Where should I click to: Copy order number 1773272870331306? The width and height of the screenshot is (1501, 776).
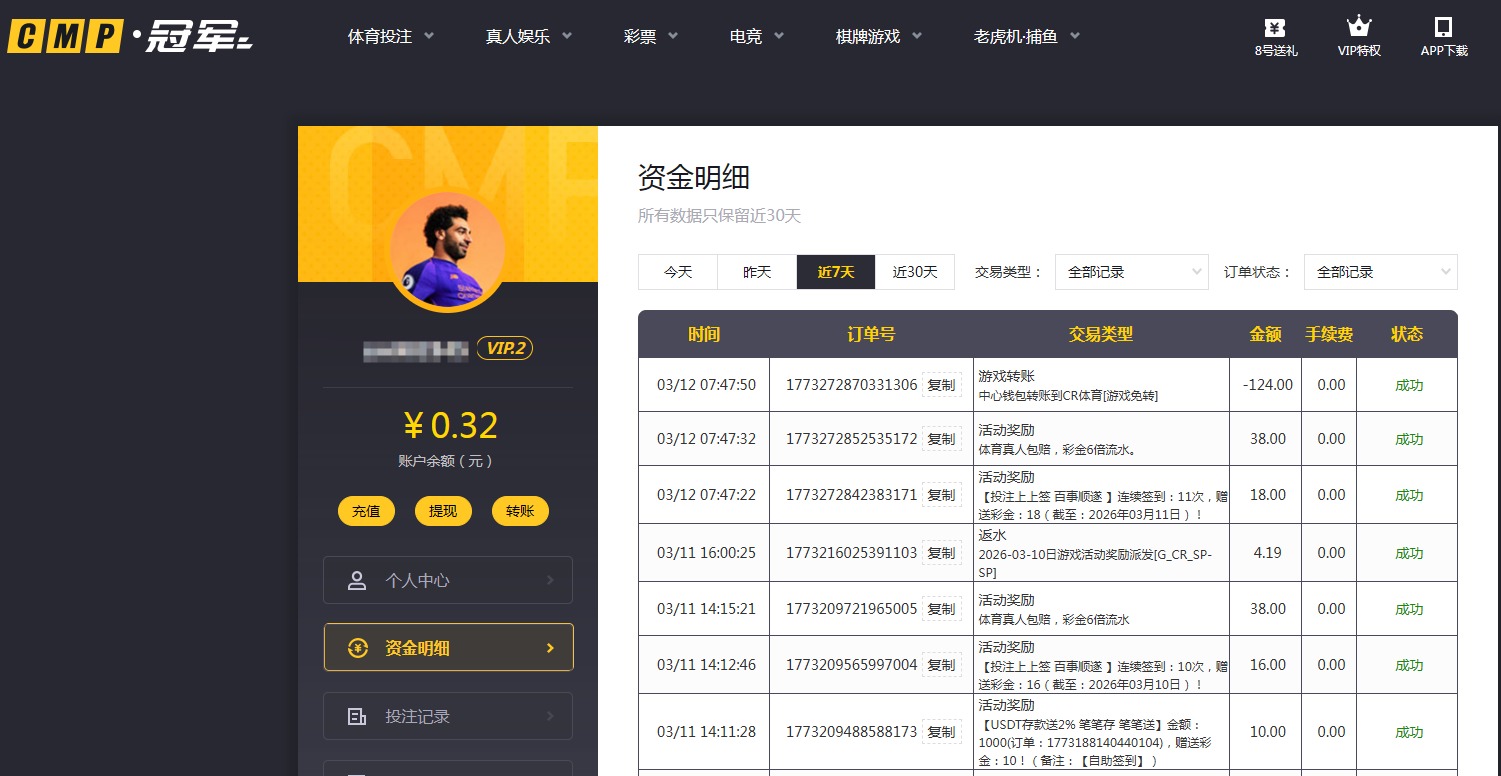[941, 384]
